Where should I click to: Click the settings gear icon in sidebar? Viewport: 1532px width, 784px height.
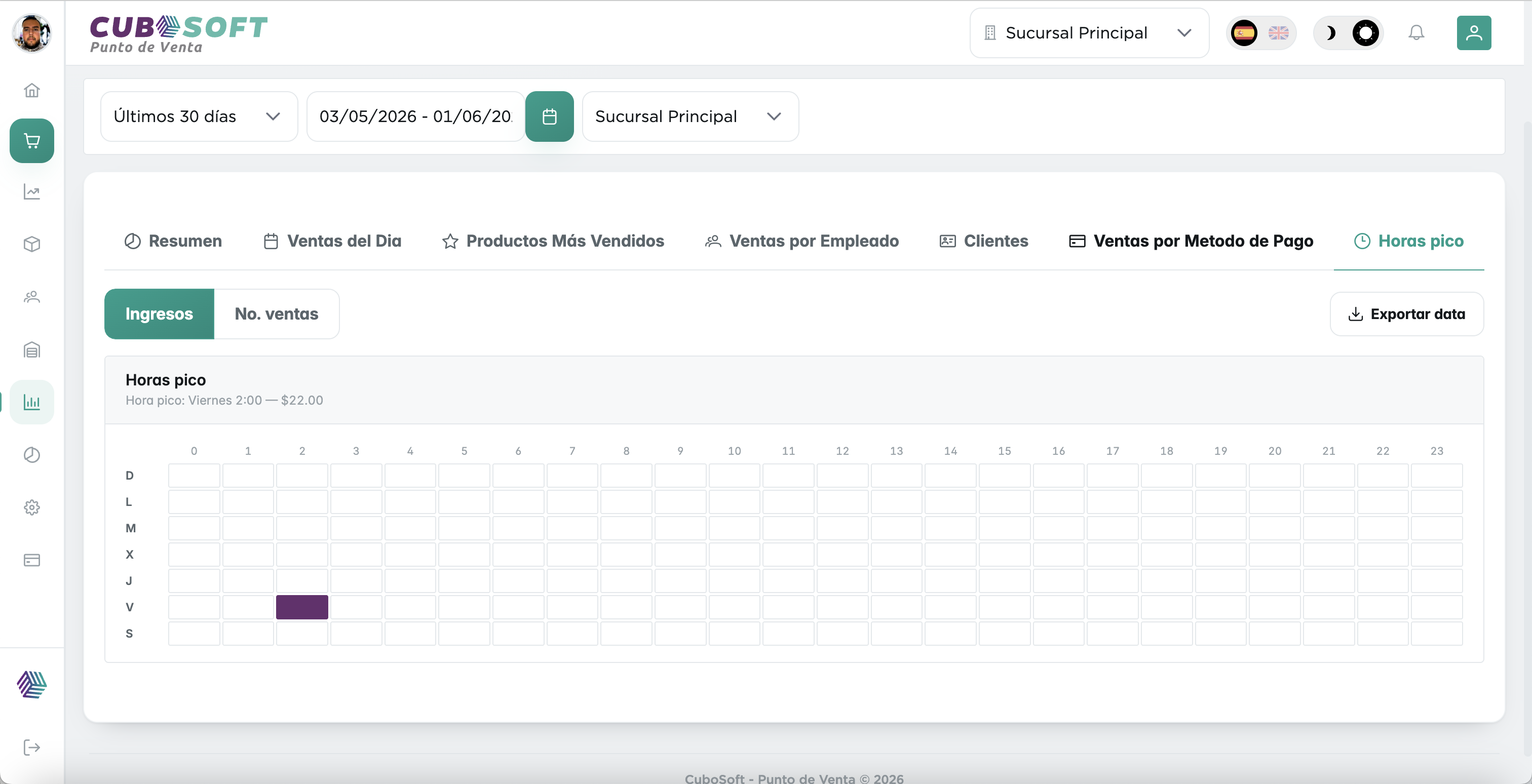[31, 507]
